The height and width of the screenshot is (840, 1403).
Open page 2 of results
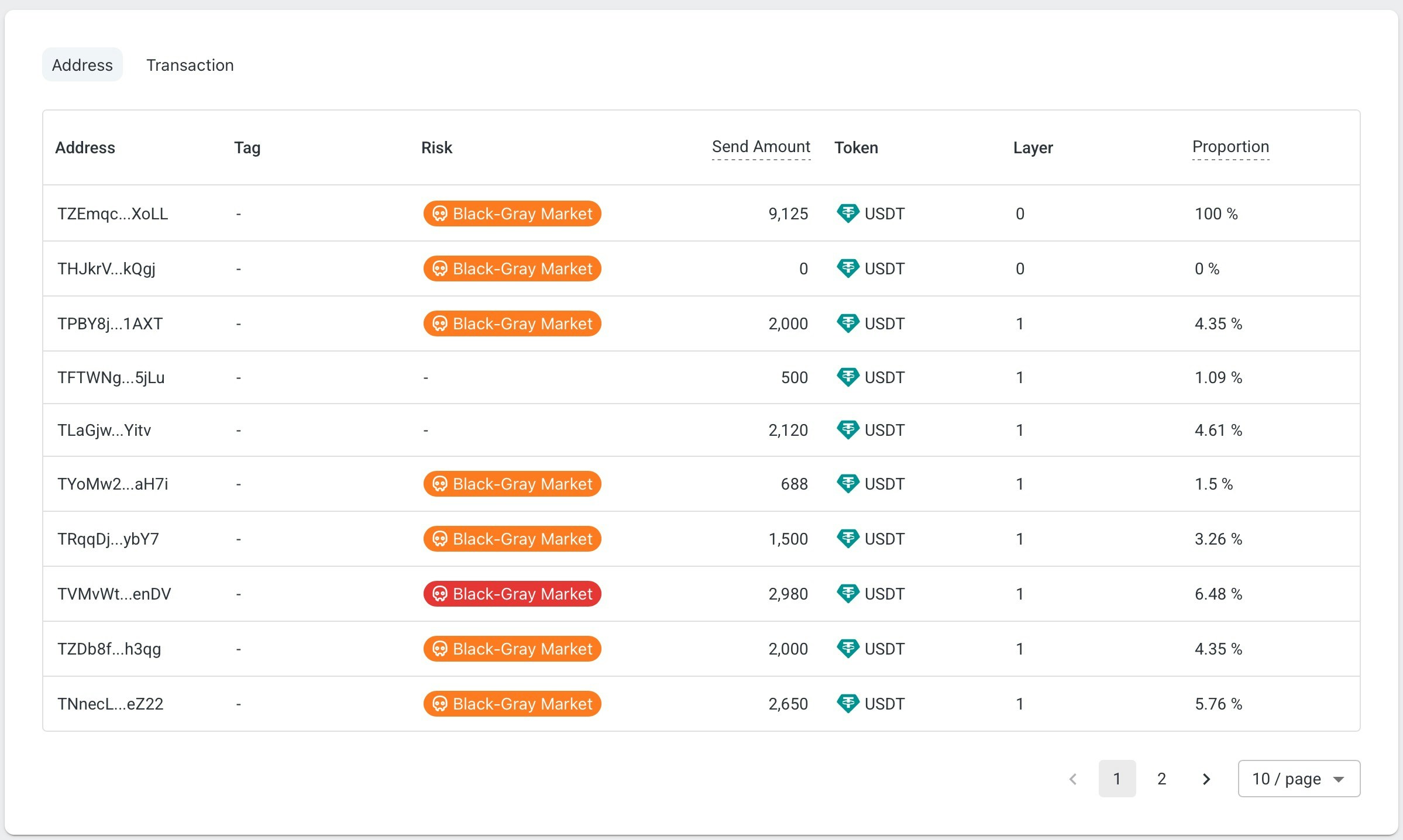point(1161,779)
